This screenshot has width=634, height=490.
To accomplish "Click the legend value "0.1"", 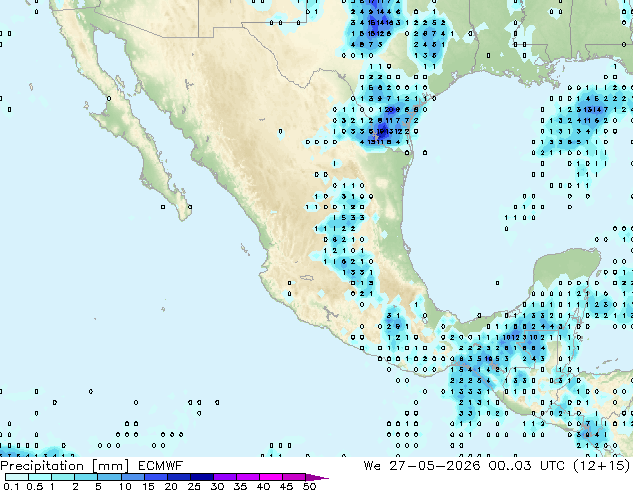I will pos(12,486).
